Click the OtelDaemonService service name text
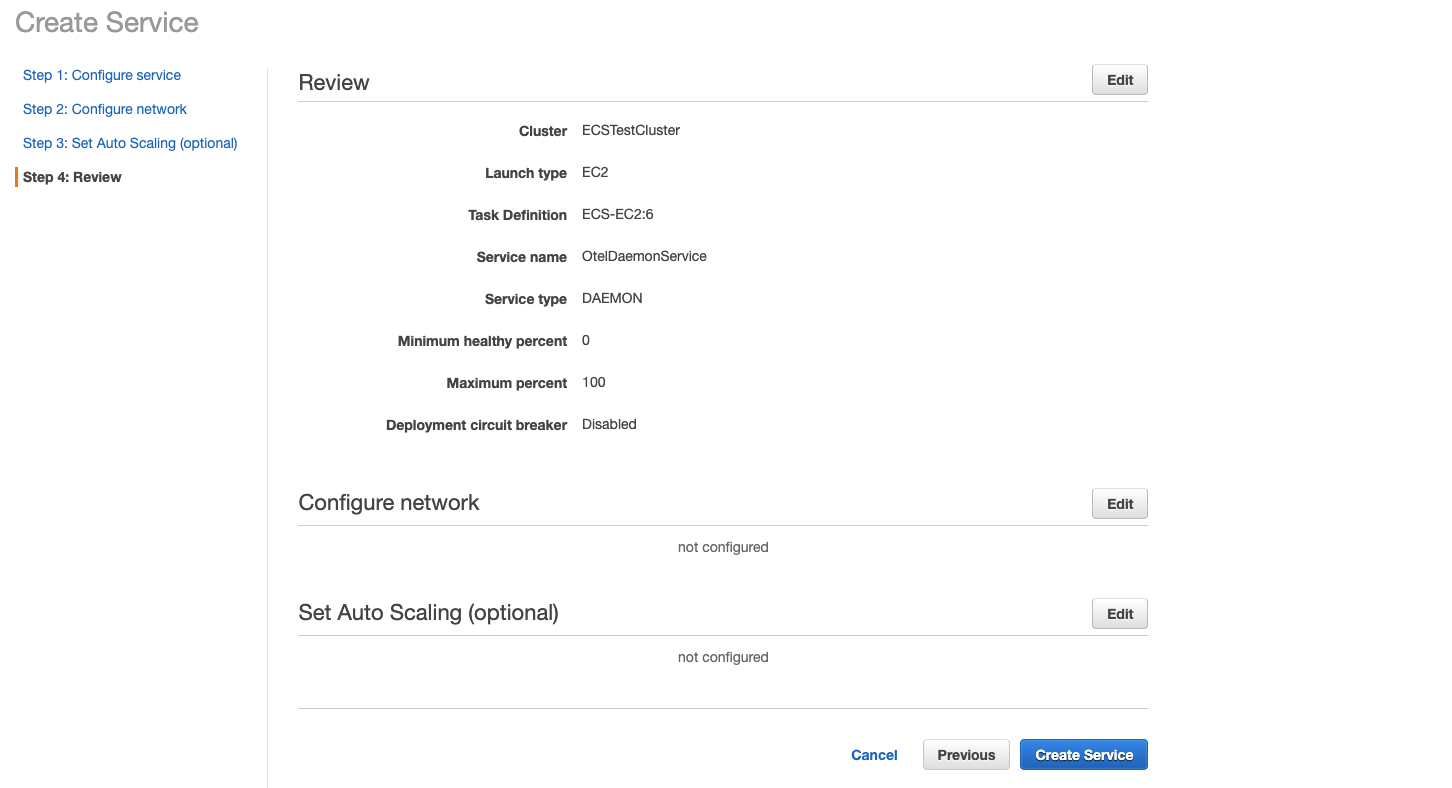Screen dimensions: 1452x788 (x=644, y=256)
